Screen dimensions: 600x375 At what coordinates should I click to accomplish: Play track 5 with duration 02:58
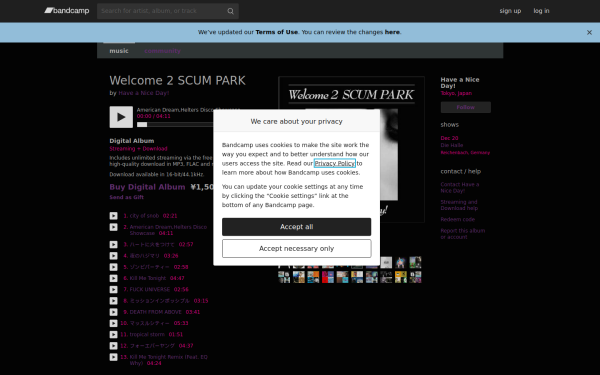tap(114, 267)
